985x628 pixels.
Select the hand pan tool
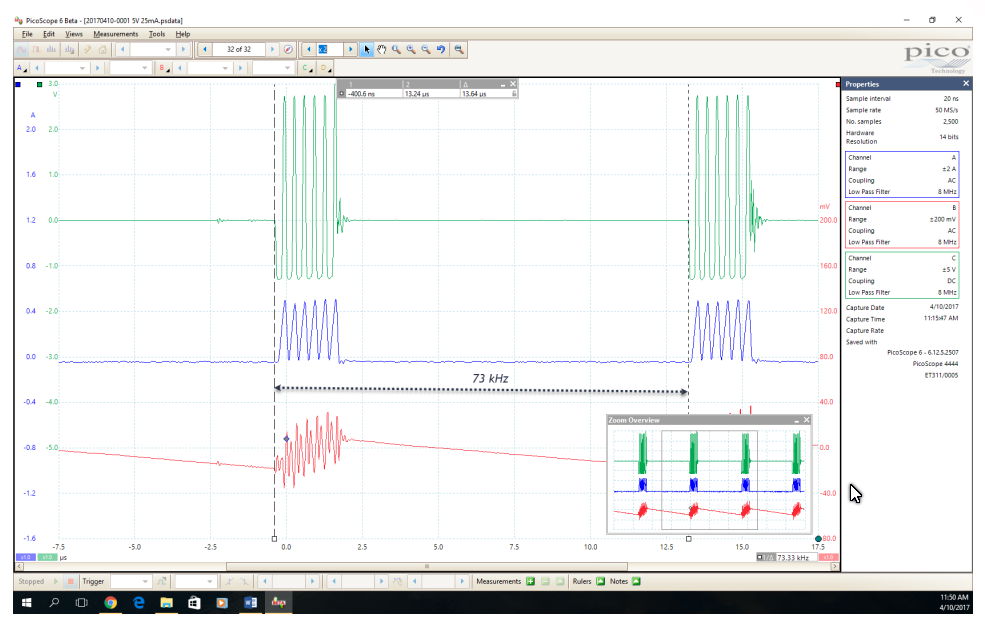[381, 49]
